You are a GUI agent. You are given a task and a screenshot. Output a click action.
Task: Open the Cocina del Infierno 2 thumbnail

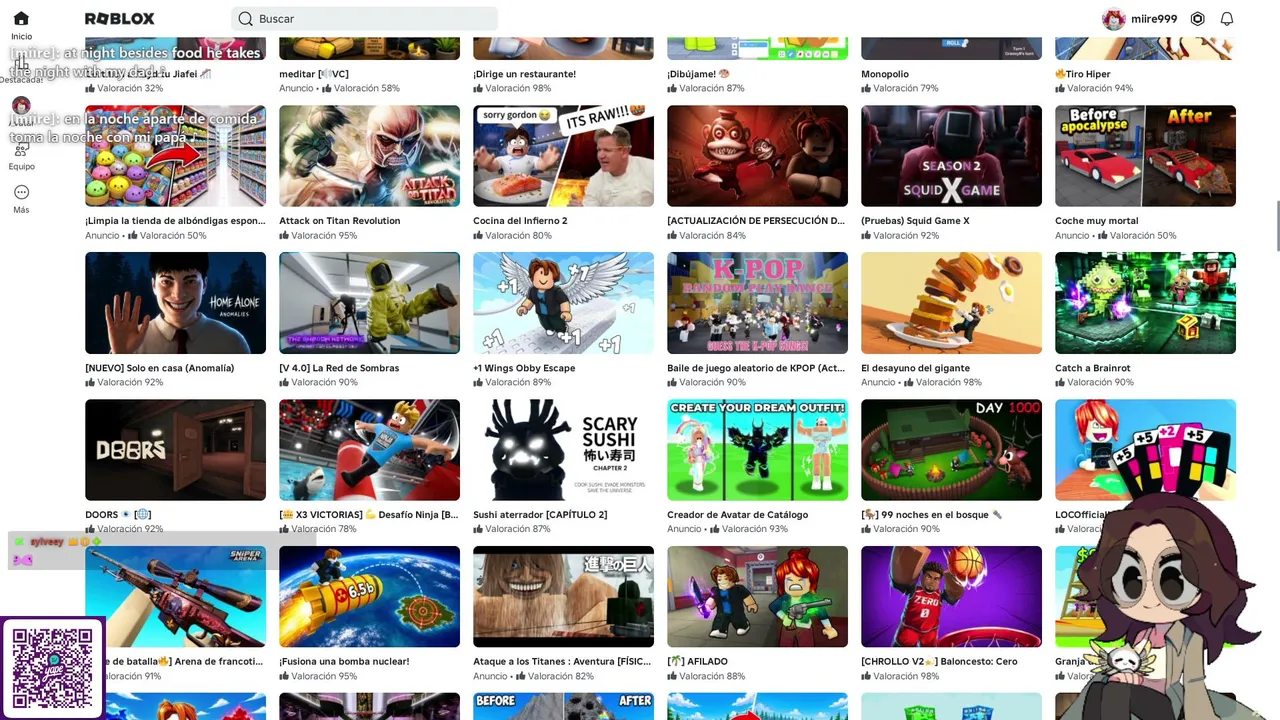pyautogui.click(x=563, y=156)
